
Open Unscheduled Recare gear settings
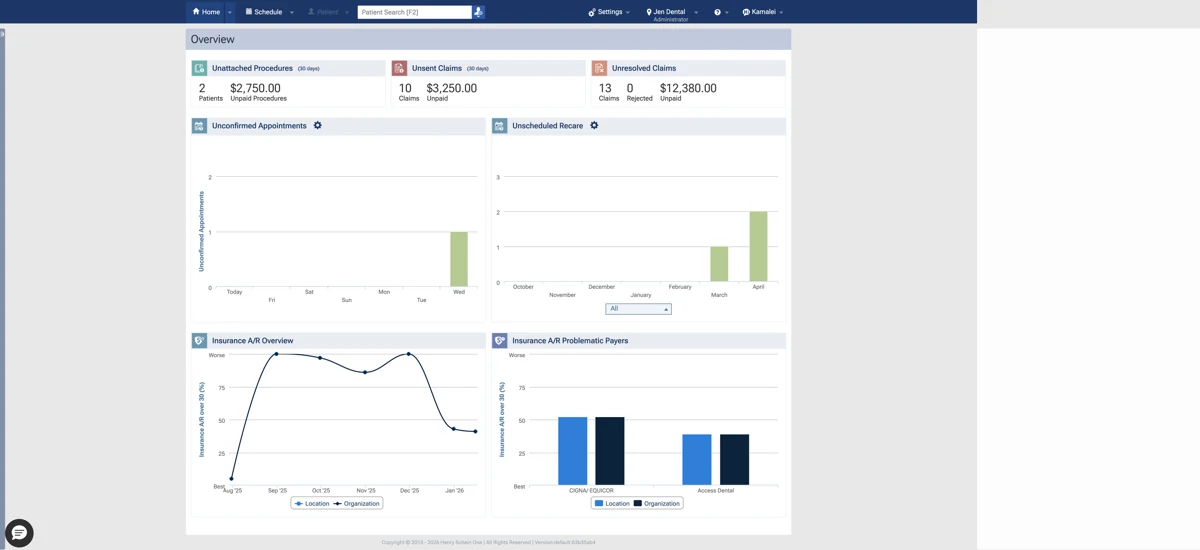click(x=594, y=126)
